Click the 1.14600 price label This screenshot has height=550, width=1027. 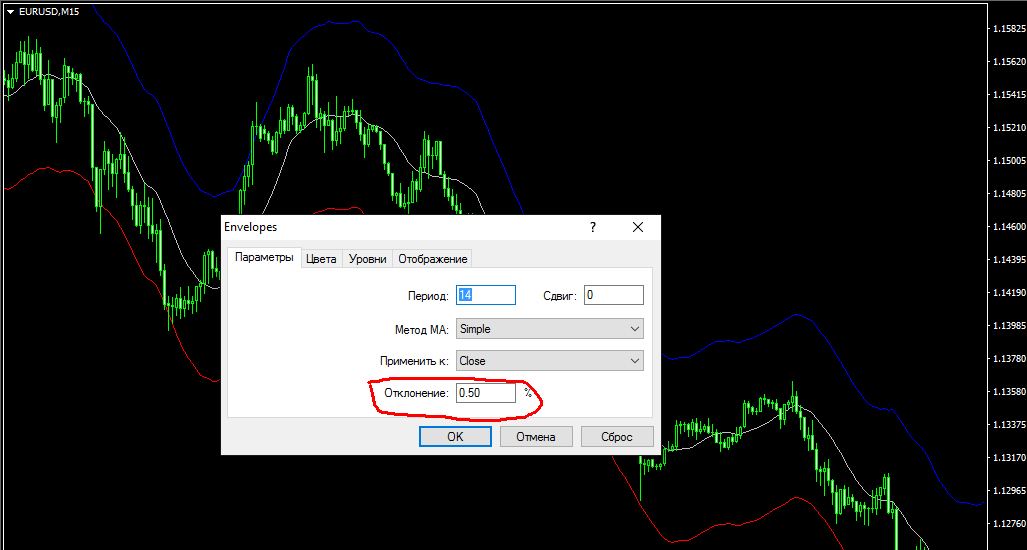click(1008, 227)
